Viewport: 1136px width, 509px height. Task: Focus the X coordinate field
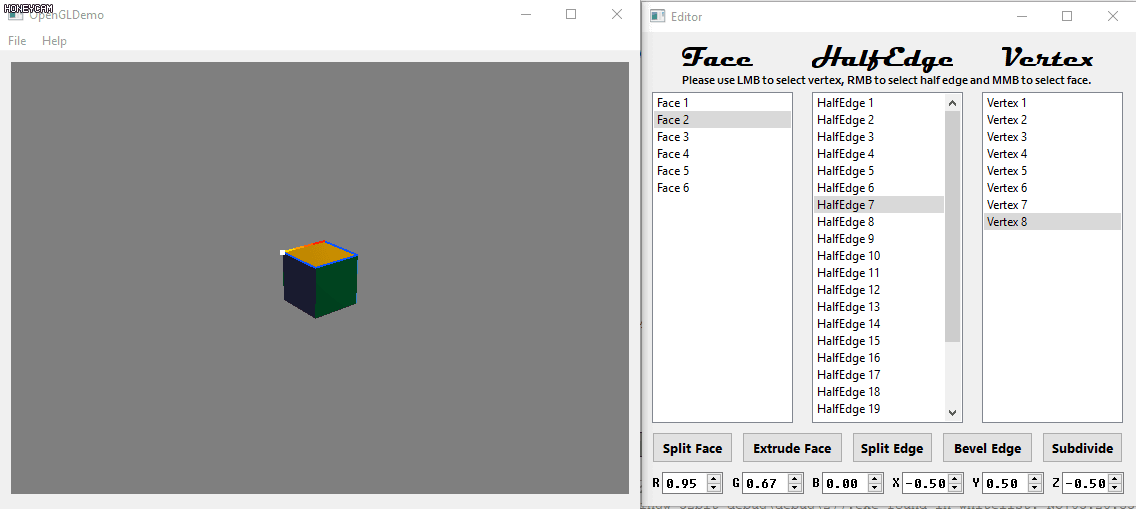(925, 483)
